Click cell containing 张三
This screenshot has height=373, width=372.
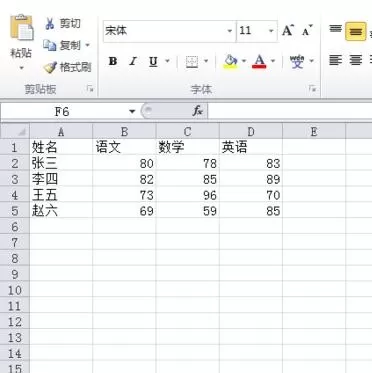[x=61, y=163]
